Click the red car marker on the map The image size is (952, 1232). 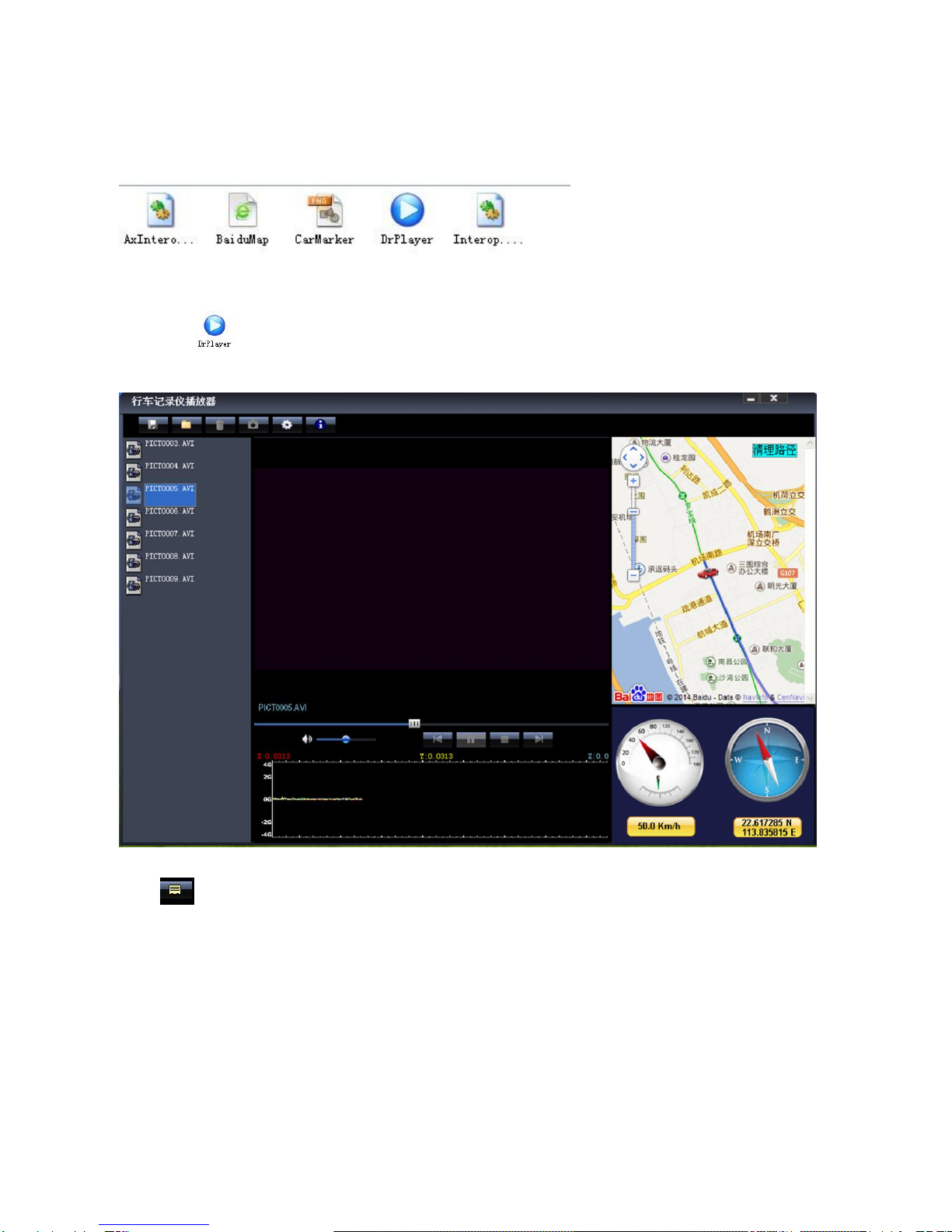tap(707, 574)
